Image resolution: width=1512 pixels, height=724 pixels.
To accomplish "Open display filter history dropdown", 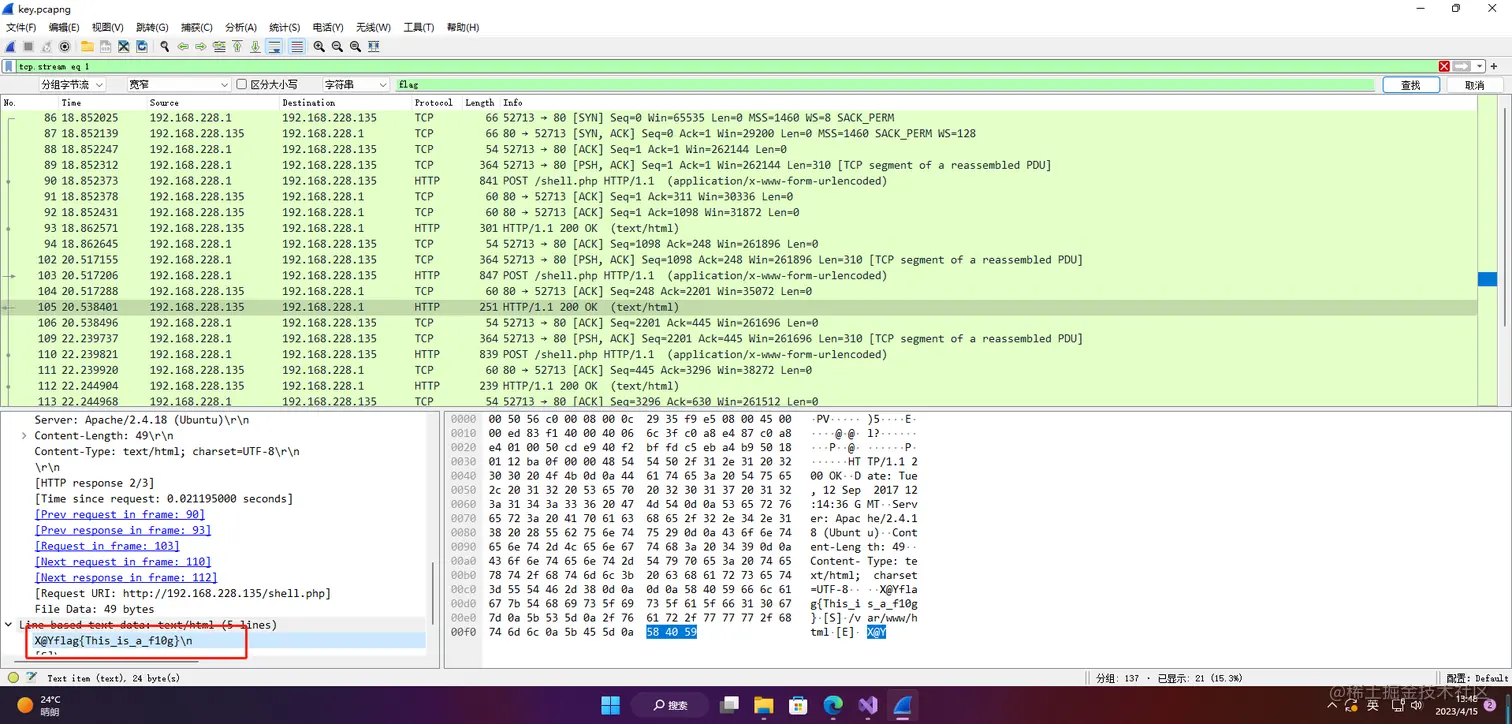I will point(1480,66).
